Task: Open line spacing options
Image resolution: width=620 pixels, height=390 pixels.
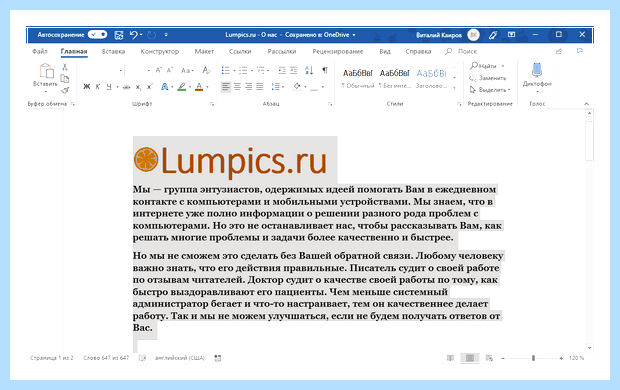Action: point(276,87)
